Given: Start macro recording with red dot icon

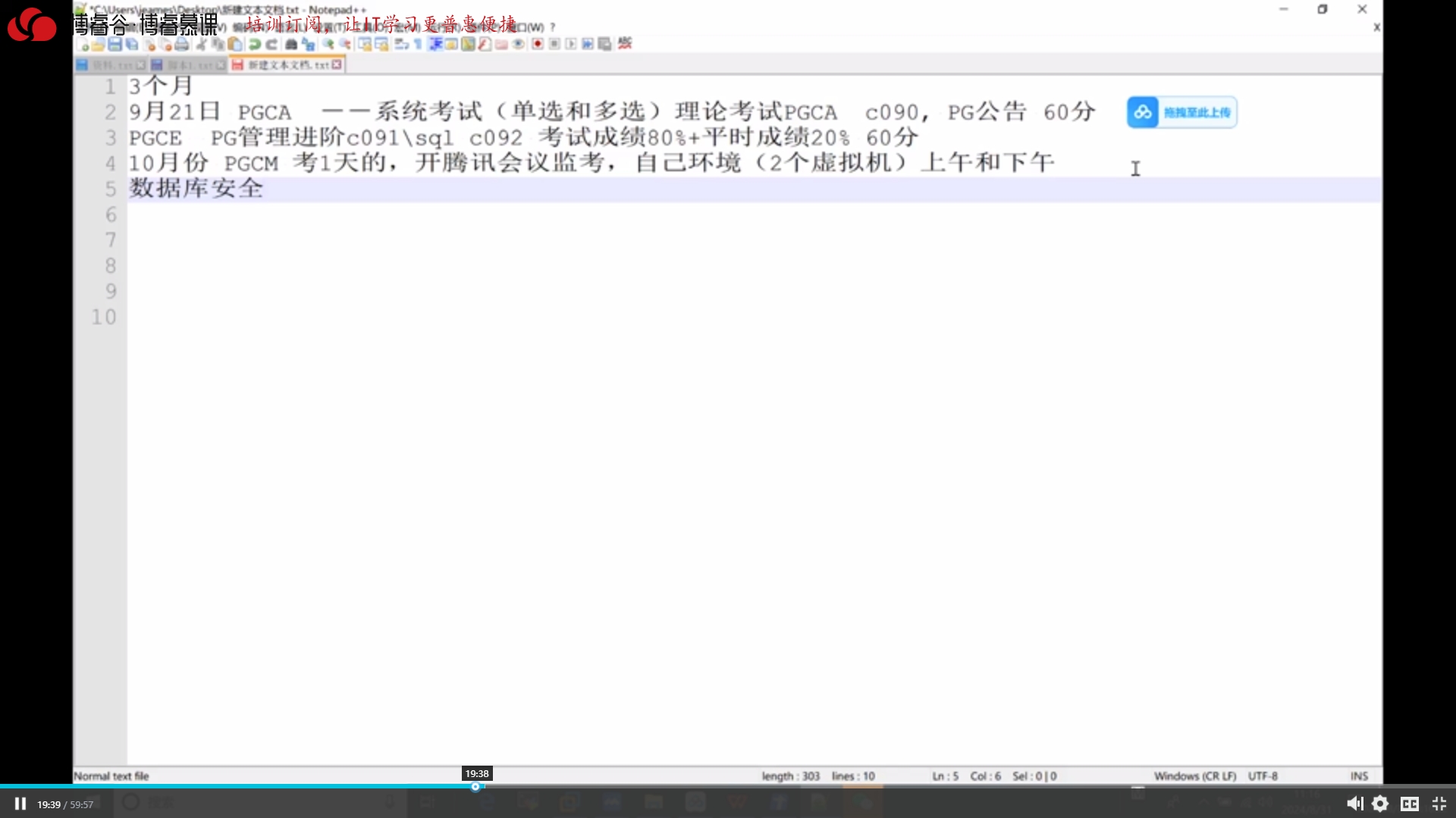Looking at the screenshot, I should tap(538, 44).
